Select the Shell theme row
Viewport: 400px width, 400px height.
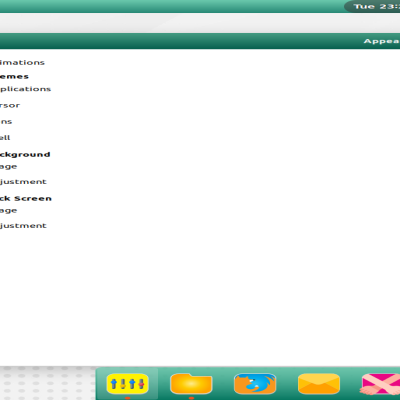click(5, 137)
